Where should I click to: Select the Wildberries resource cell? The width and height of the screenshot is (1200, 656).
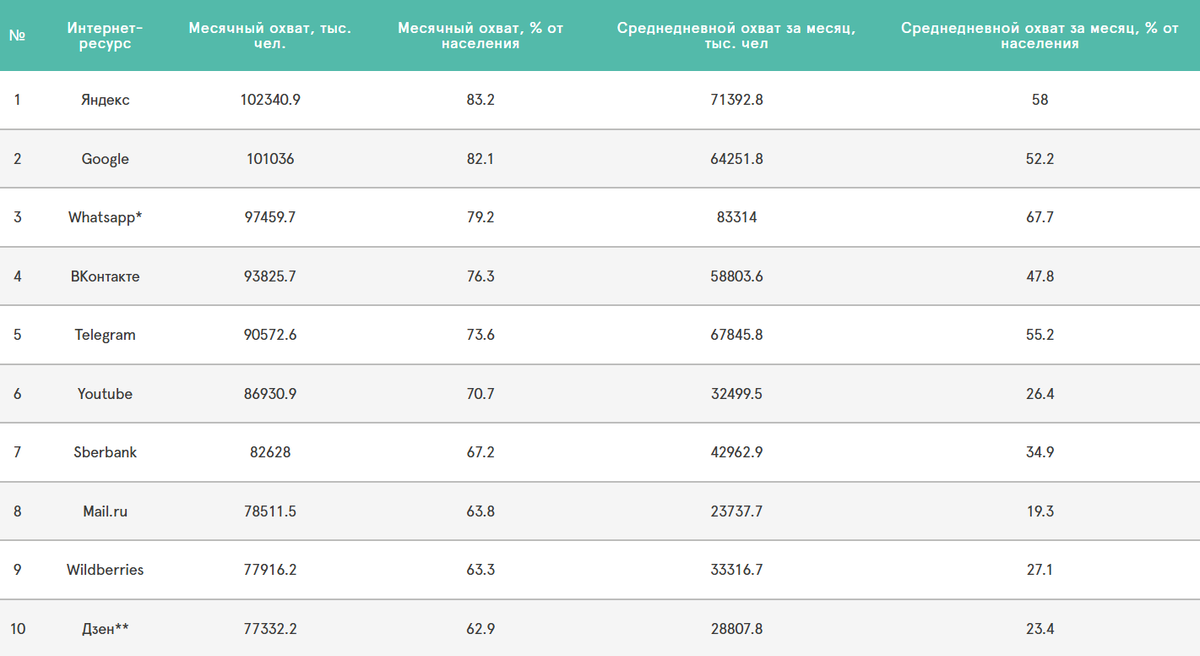(x=105, y=570)
